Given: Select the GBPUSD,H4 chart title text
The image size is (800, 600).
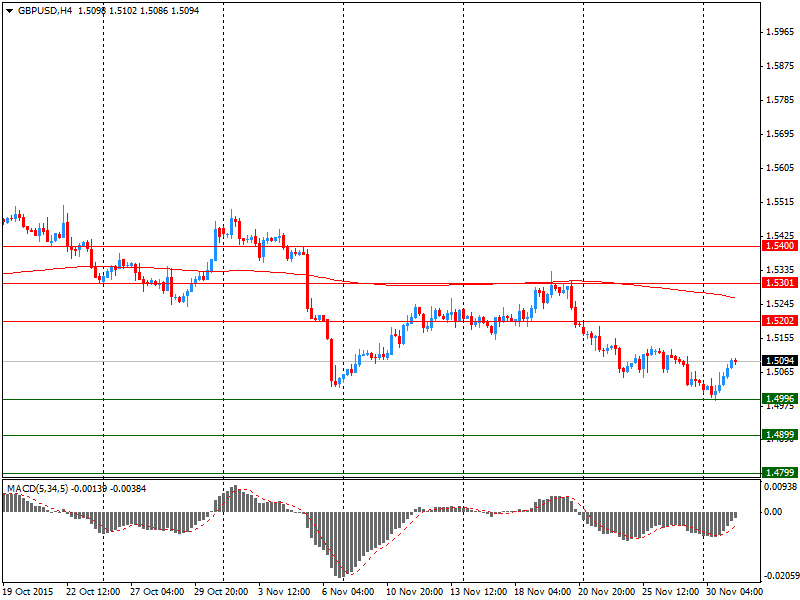Looking at the screenshot, I should (45, 11).
